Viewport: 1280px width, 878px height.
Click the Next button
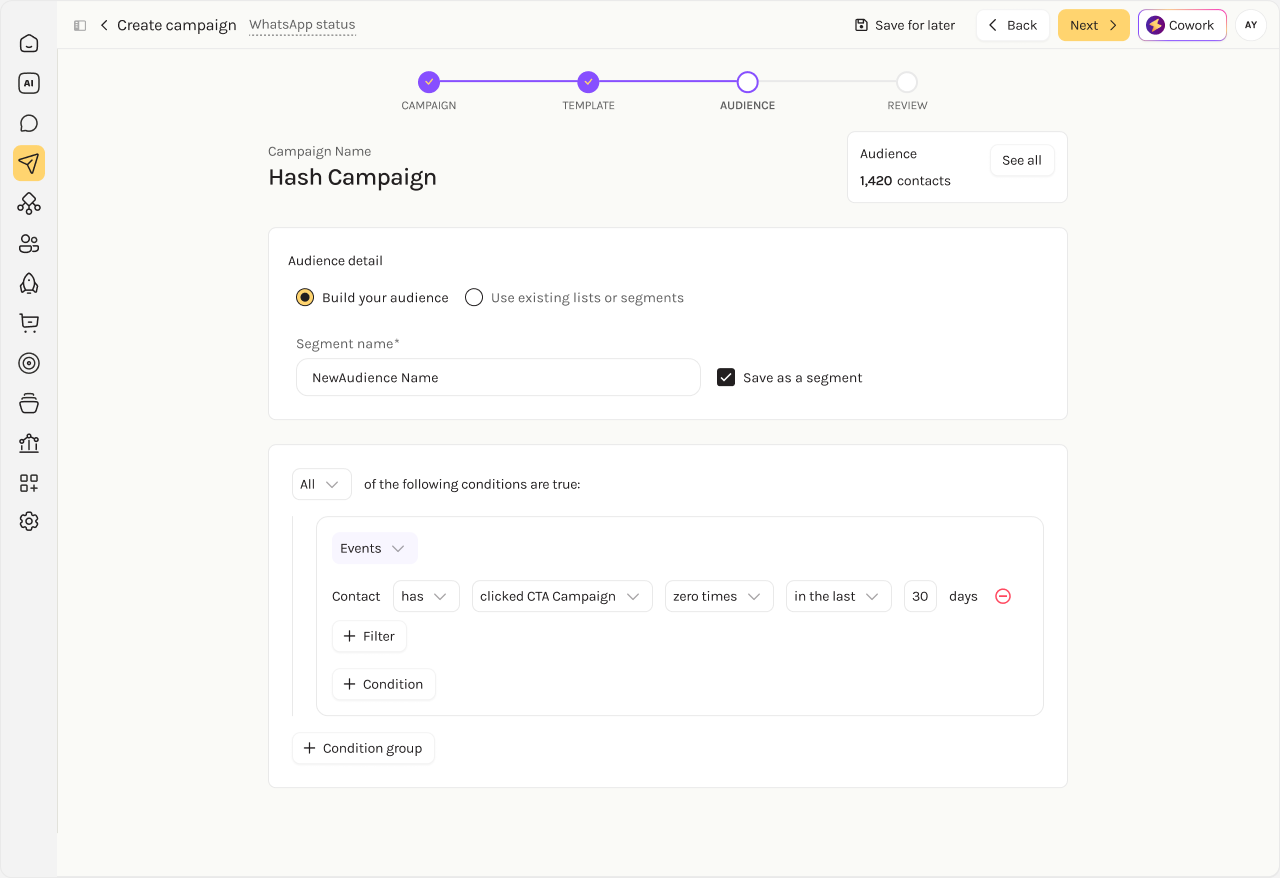(1094, 25)
